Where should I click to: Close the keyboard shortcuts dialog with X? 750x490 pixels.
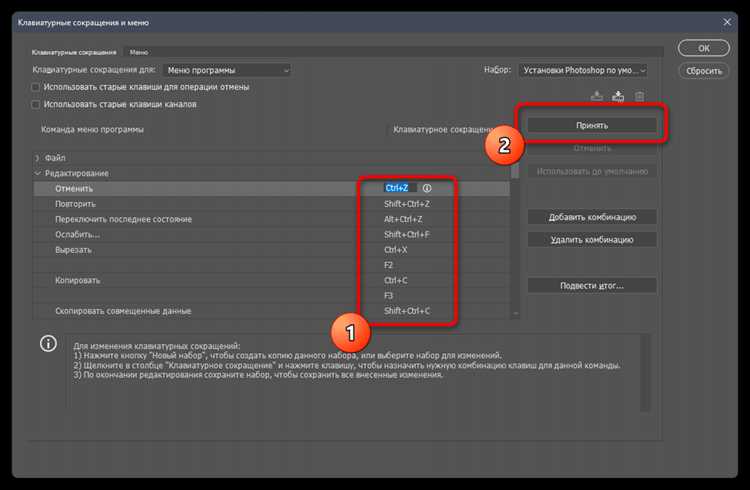(727, 22)
